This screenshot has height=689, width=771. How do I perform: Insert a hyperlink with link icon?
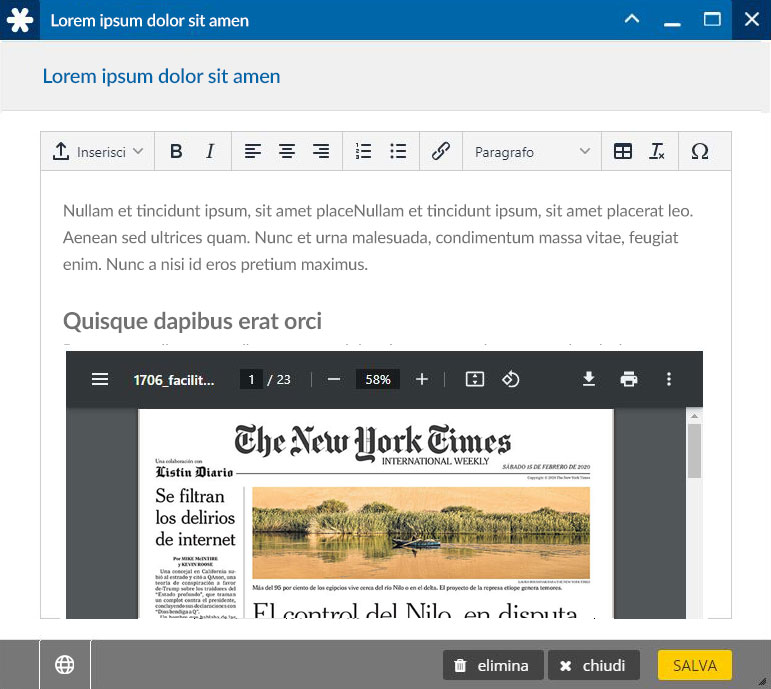pos(440,152)
